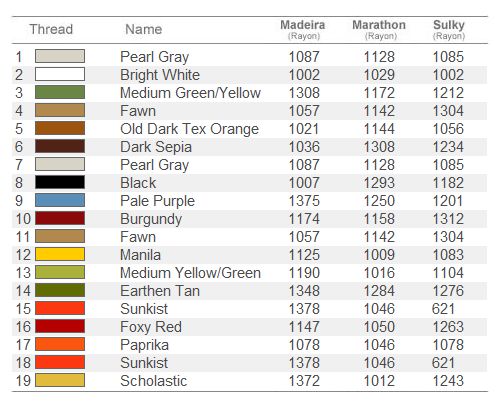
Task: Pick the Dark Sepia thread swatch
Action: [60, 146]
